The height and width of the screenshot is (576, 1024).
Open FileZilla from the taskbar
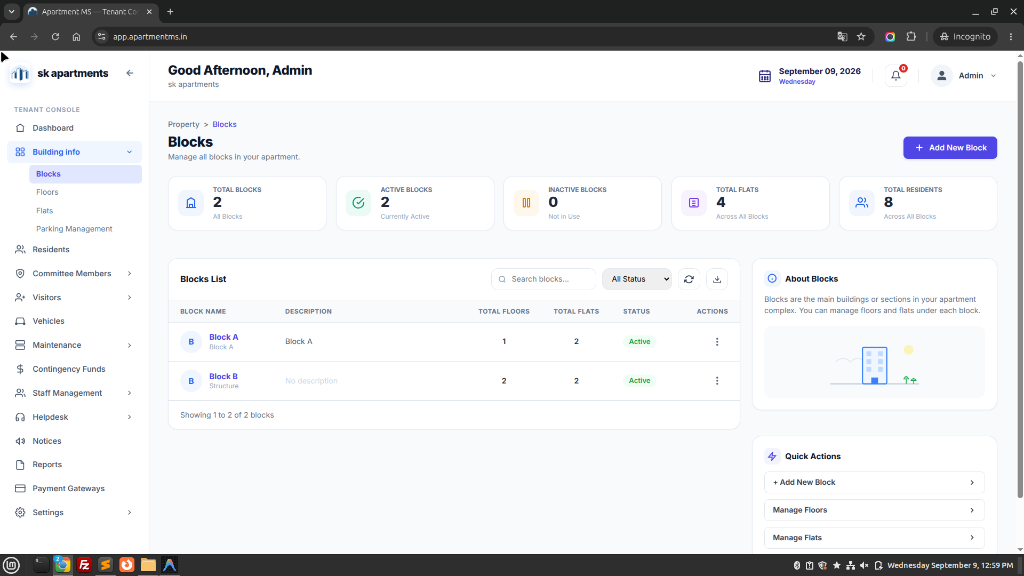point(84,565)
